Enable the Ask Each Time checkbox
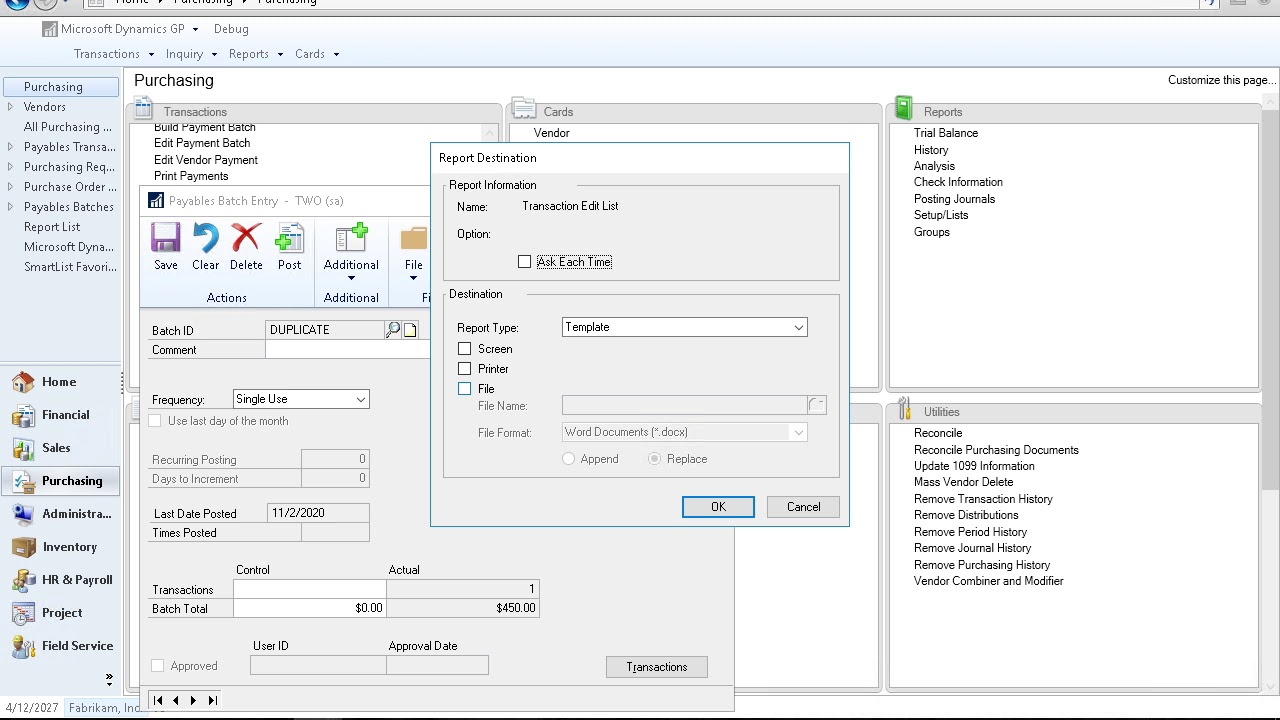This screenshot has width=1280, height=720. click(x=524, y=262)
